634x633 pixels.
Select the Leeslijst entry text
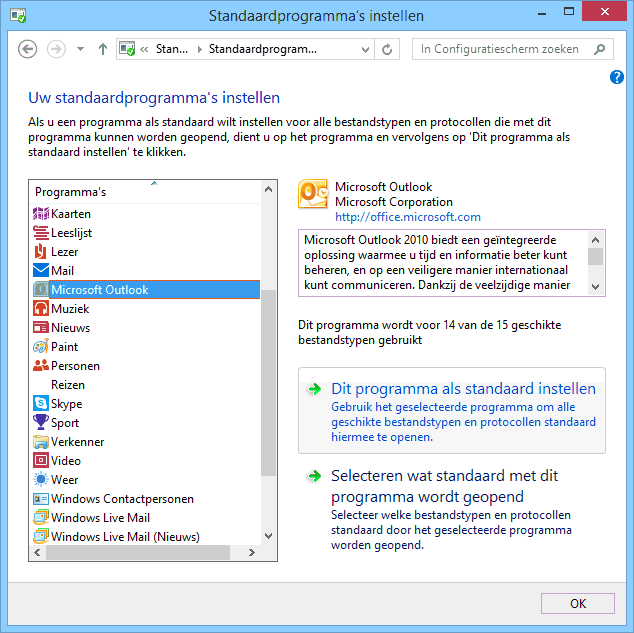click(x=72, y=233)
